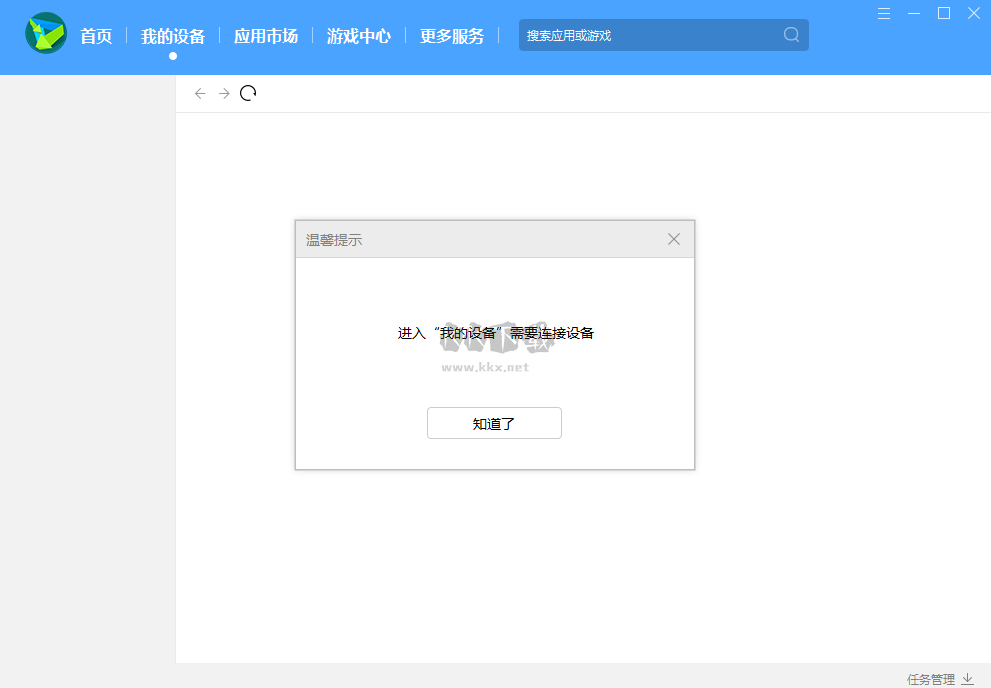Open the hamburger menu in the title bar

pos(883,13)
